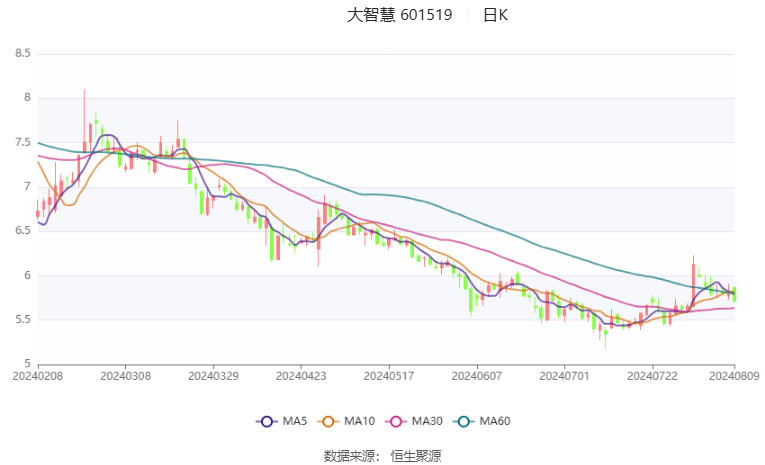This screenshot has width=765, height=465.
Task: Click the 6 y-axis value
Action: [x=27, y=275]
